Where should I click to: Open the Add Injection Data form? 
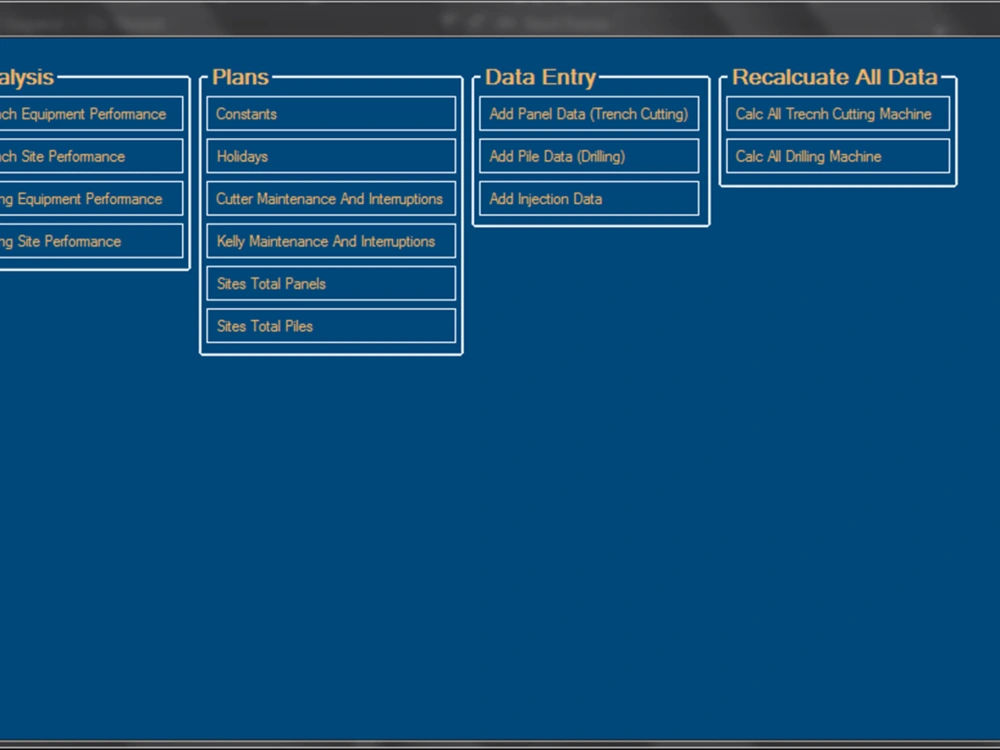tap(588, 199)
